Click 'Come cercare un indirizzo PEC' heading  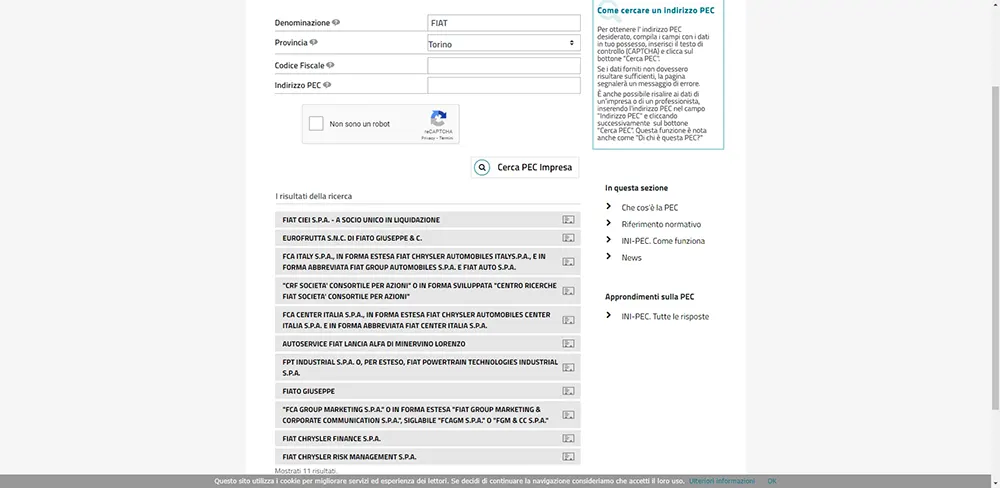pos(656,10)
